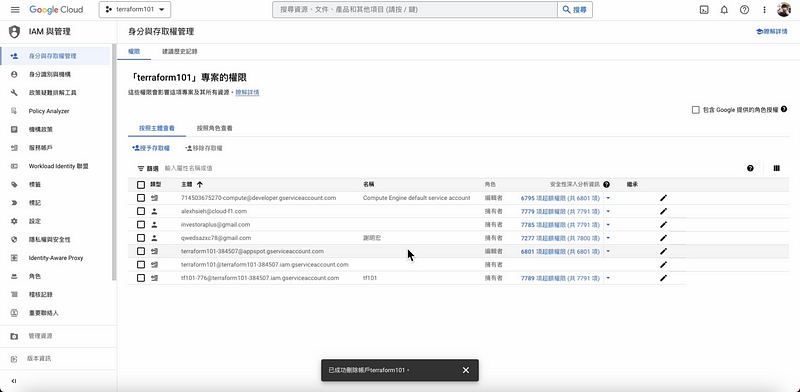800x392 pixels.
Task: Switch to the 建議歷史記錄 tab
Action: [x=180, y=52]
